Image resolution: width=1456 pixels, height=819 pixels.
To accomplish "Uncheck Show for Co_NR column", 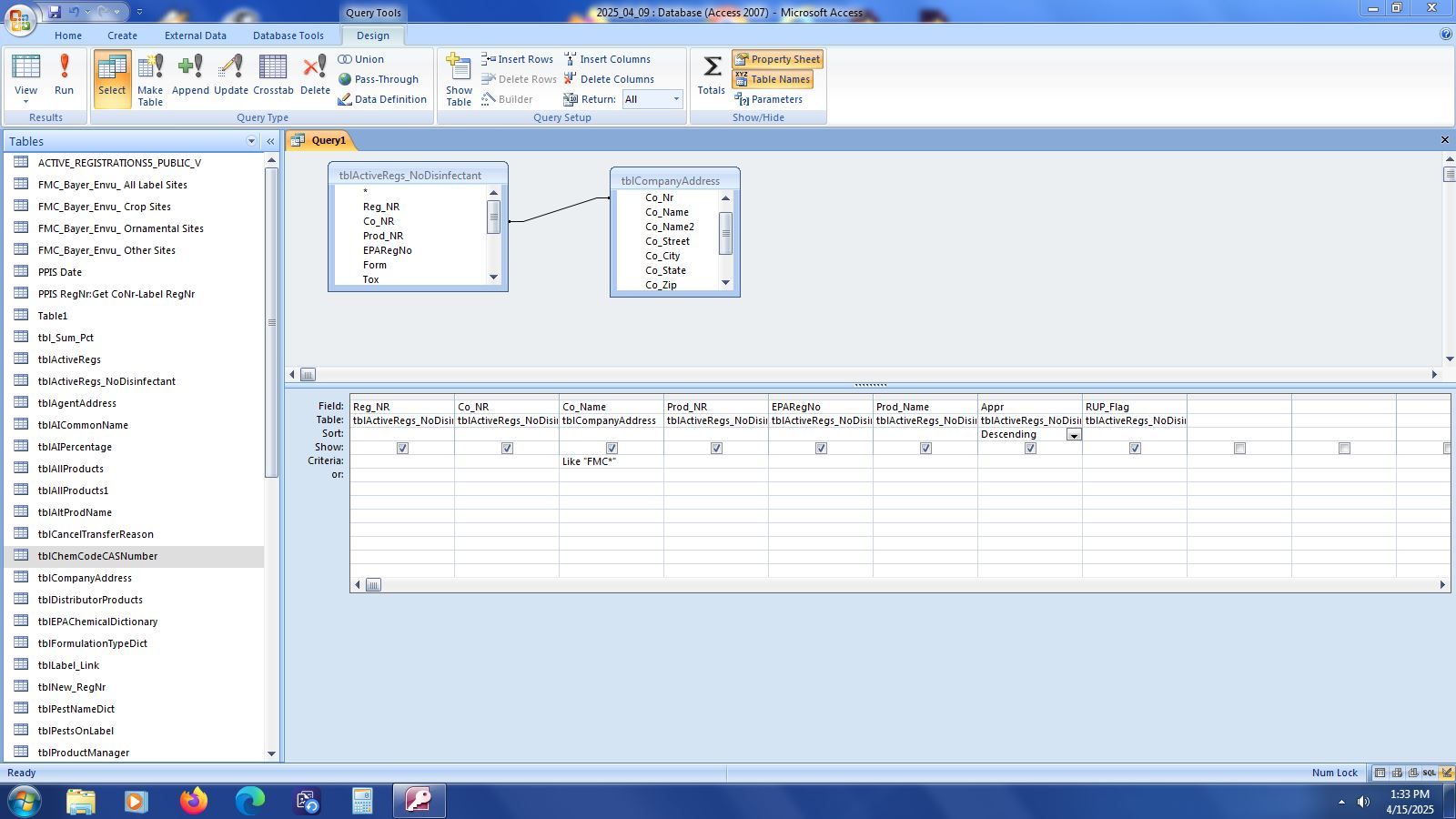I will click(507, 448).
